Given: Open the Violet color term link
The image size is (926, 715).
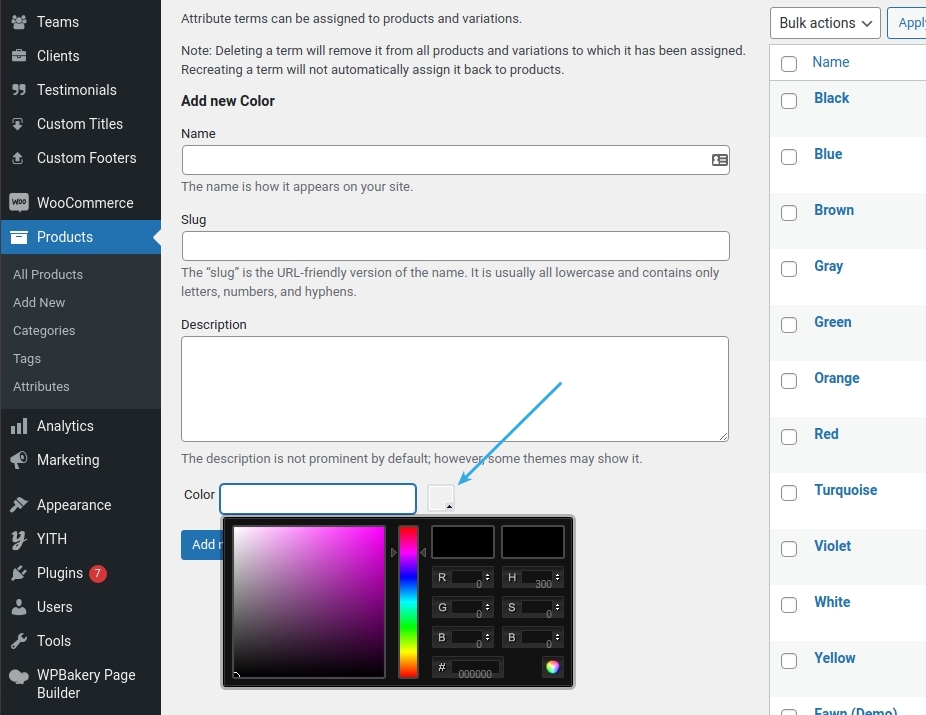Looking at the screenshot, I should pyautogui.click(x=833, y=546).
